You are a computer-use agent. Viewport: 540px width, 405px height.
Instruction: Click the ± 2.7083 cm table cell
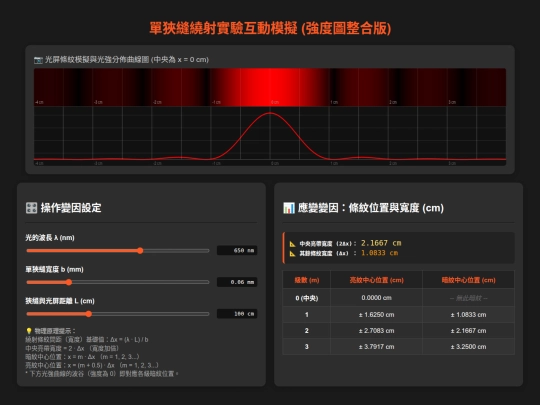click(x=376, y=331)
